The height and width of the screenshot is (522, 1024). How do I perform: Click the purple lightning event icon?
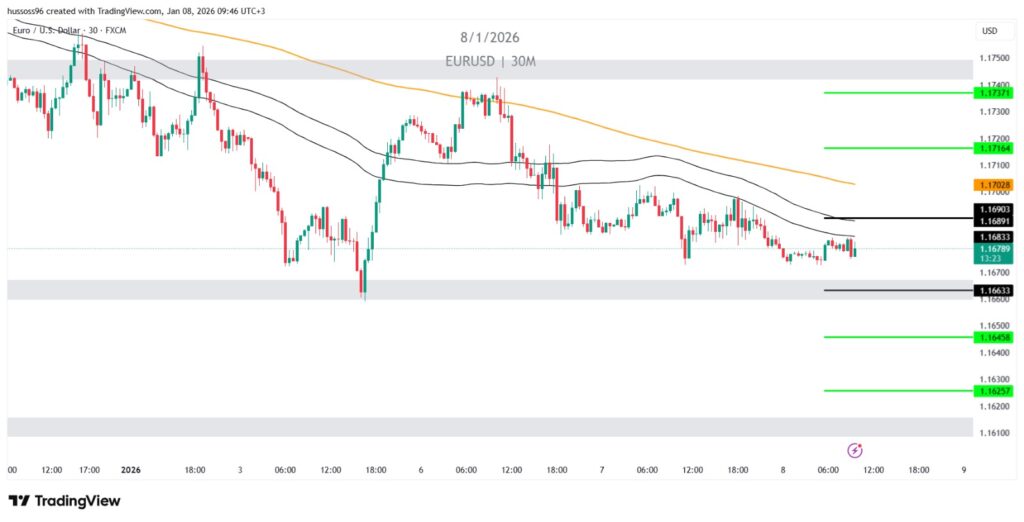pyautogui.click(x=855, y=450)
